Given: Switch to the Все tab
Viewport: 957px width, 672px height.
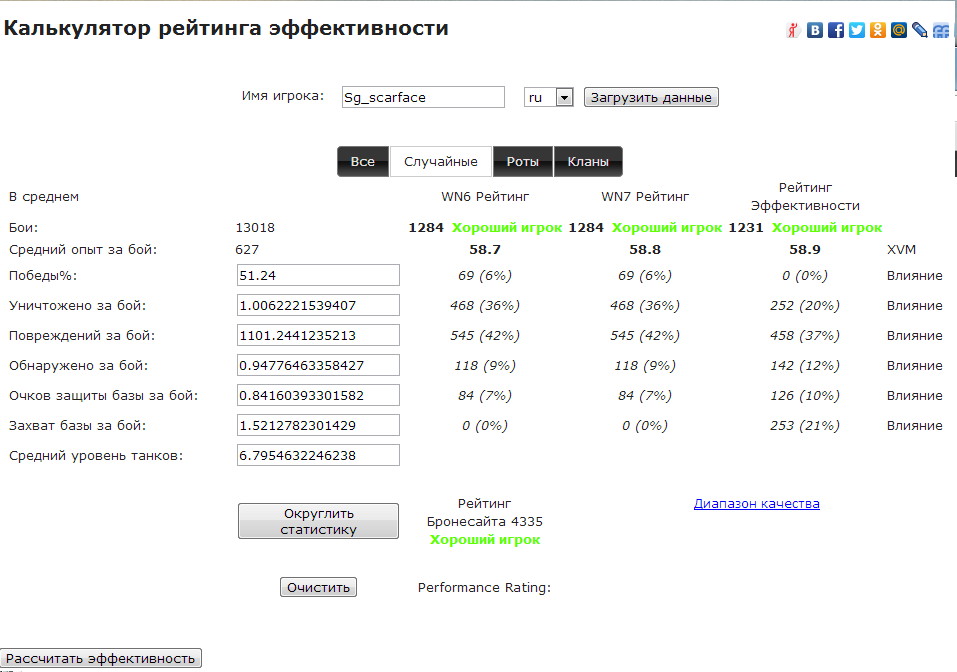Looking at the screenshot, I should point(363,162).
